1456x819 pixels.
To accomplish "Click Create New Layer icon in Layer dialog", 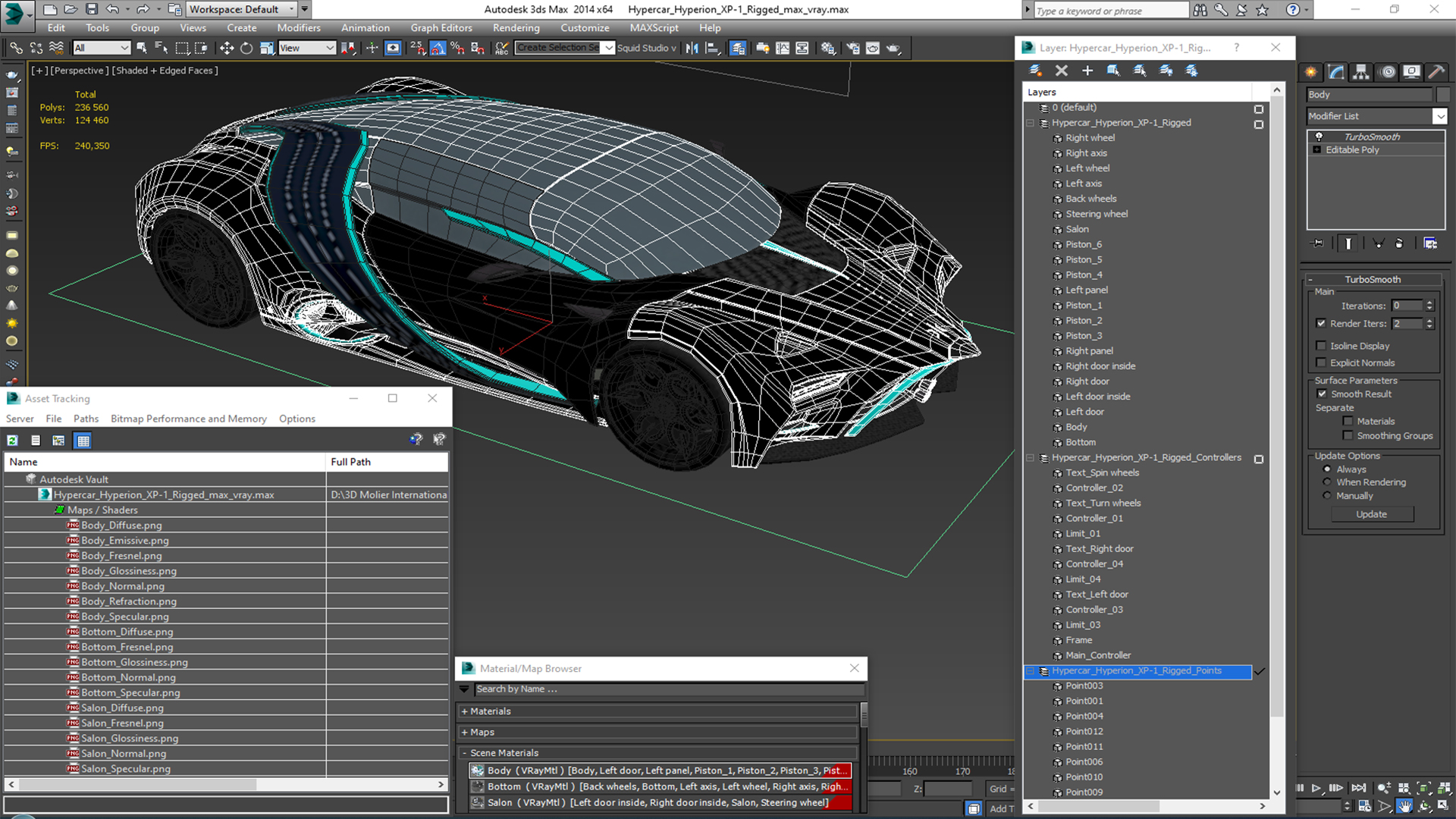I will [1035, 71].
